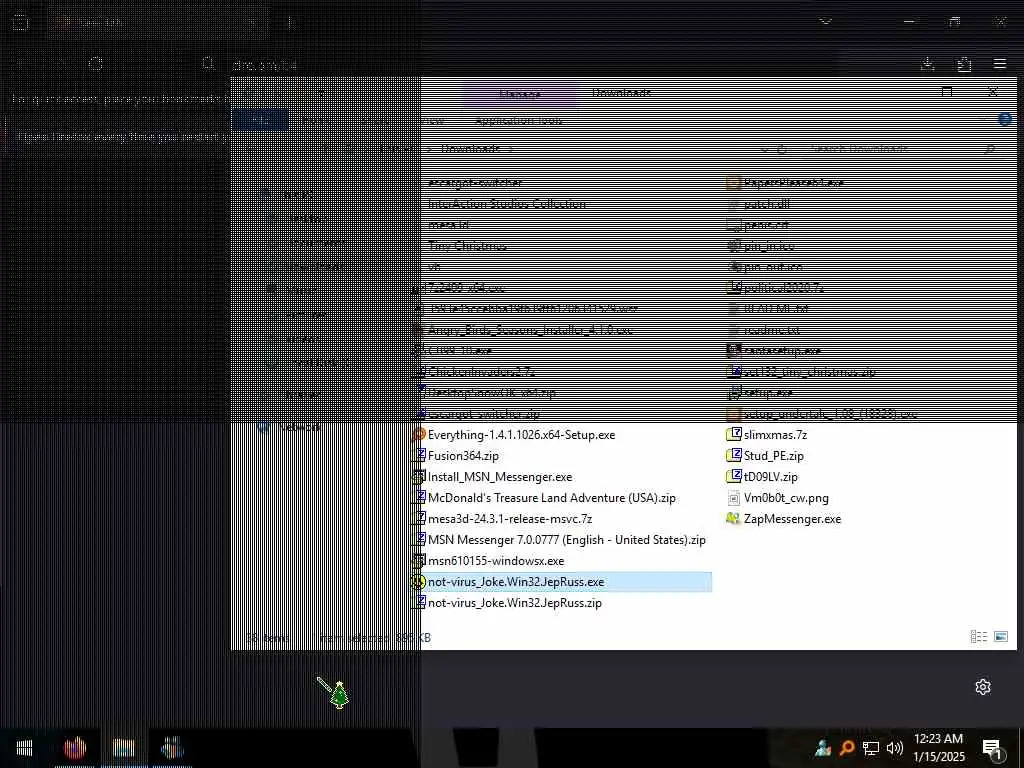Expand the breadcrumb chevron after Downloads
The height and width of the screenshot is (768, 1024).
tap(511, 150)
